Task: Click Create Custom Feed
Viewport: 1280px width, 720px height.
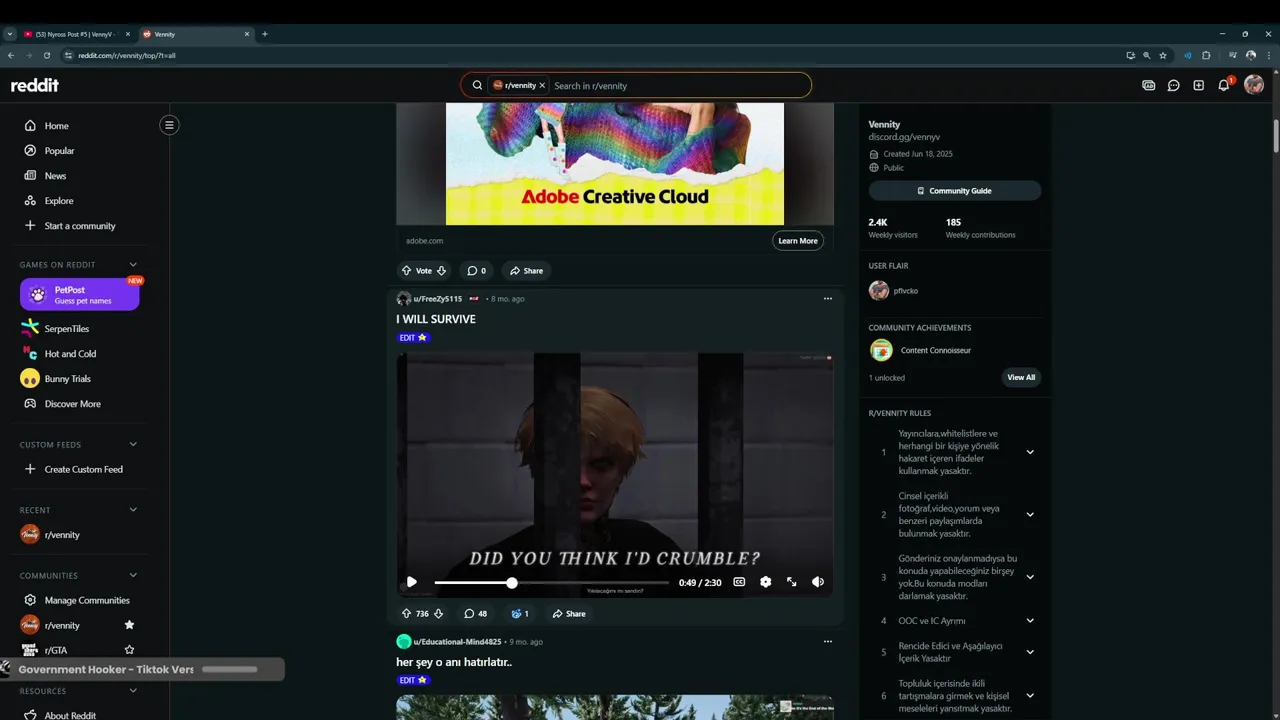Action: click(82, 469)
